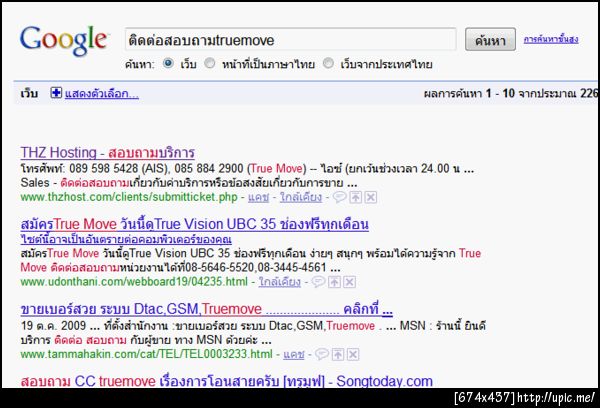Promote the thzhost.com result with up-arrow icon
600x408 pixels.
(x=356, y=197)
